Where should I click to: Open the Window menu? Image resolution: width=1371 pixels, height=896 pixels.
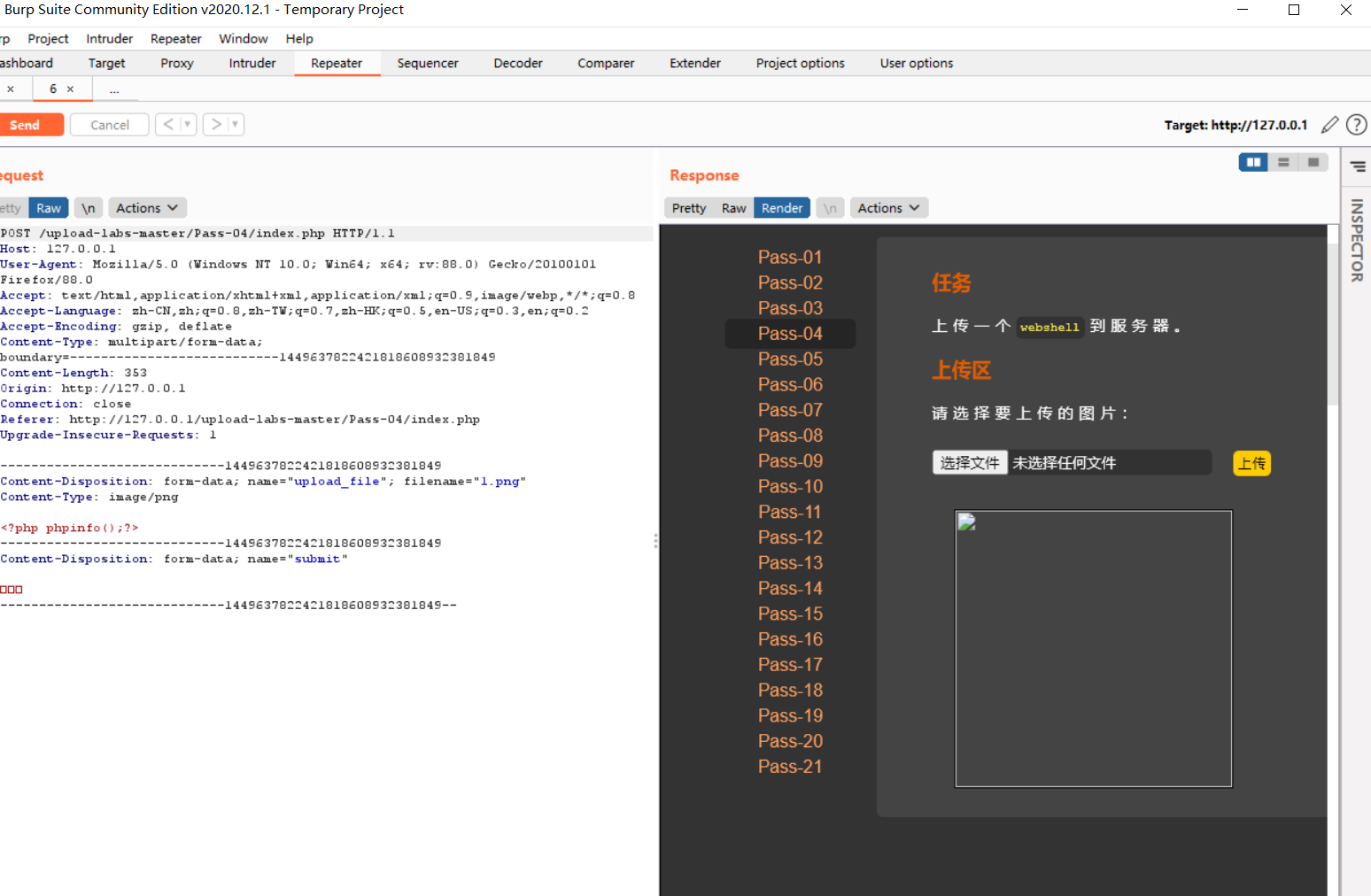tap(244, 39)
